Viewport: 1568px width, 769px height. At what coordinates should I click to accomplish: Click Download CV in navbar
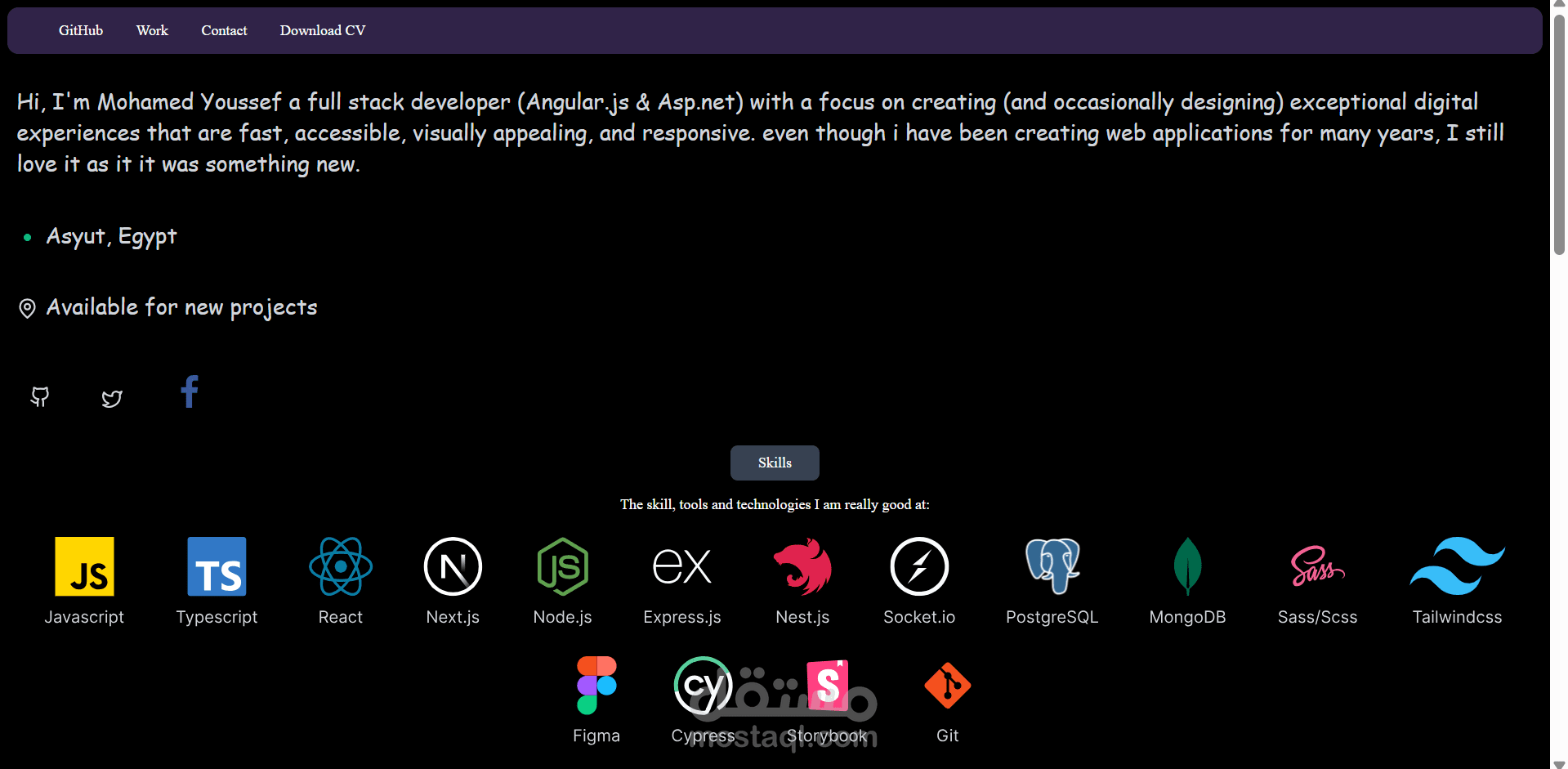coord(323,30)
